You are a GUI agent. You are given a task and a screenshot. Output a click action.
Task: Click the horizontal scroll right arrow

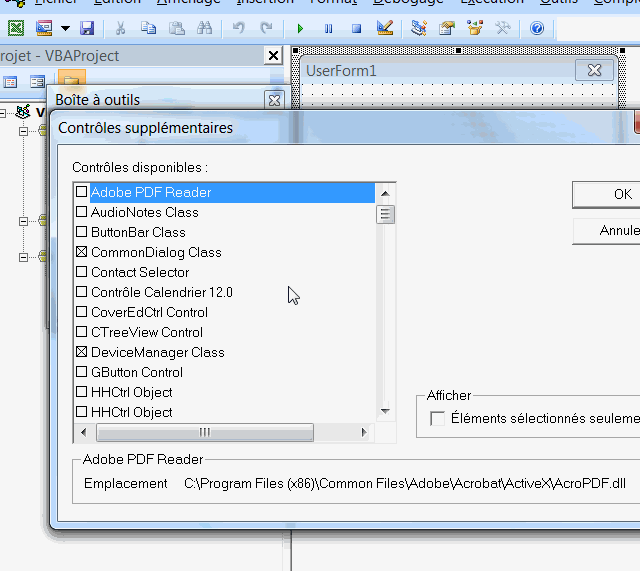pyautogui.click(x=364, y=432)
